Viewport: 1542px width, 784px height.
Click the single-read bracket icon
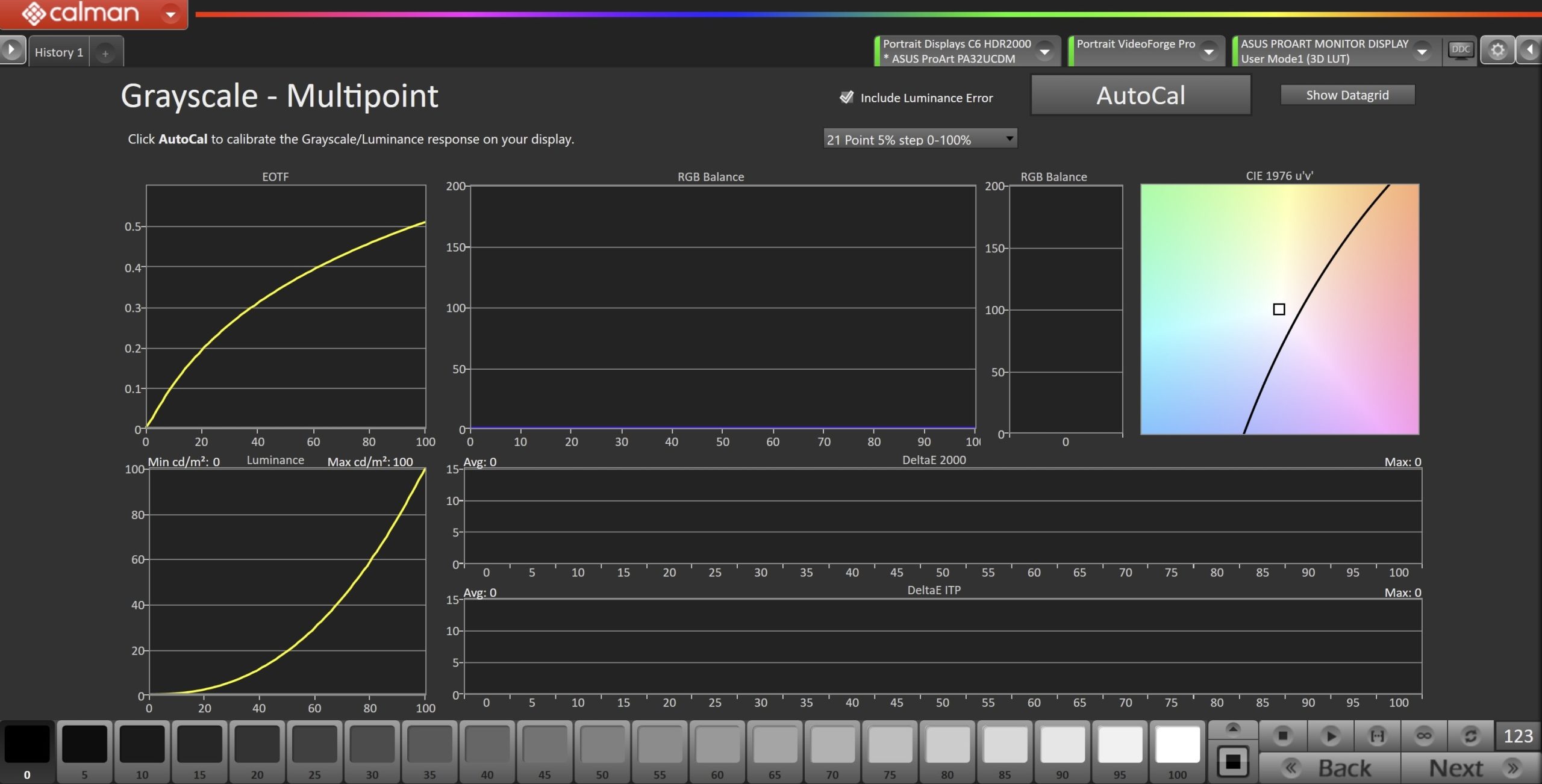(x=1377, y=736)
